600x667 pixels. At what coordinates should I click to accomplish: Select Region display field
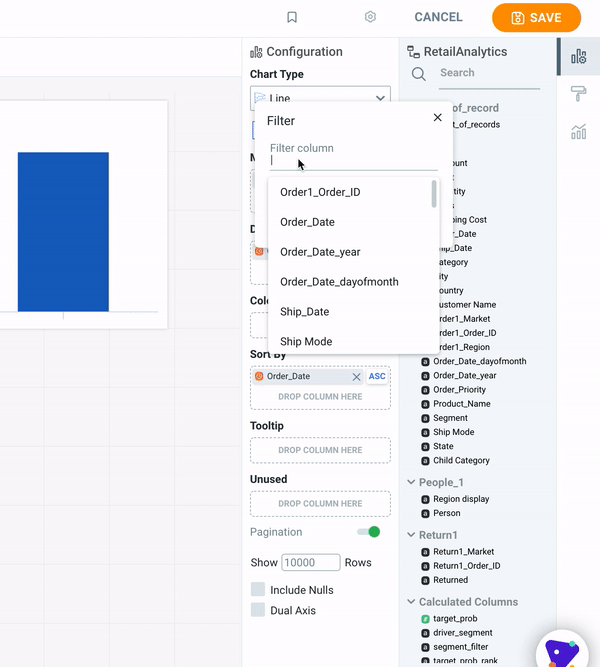[x=461, y=499]
